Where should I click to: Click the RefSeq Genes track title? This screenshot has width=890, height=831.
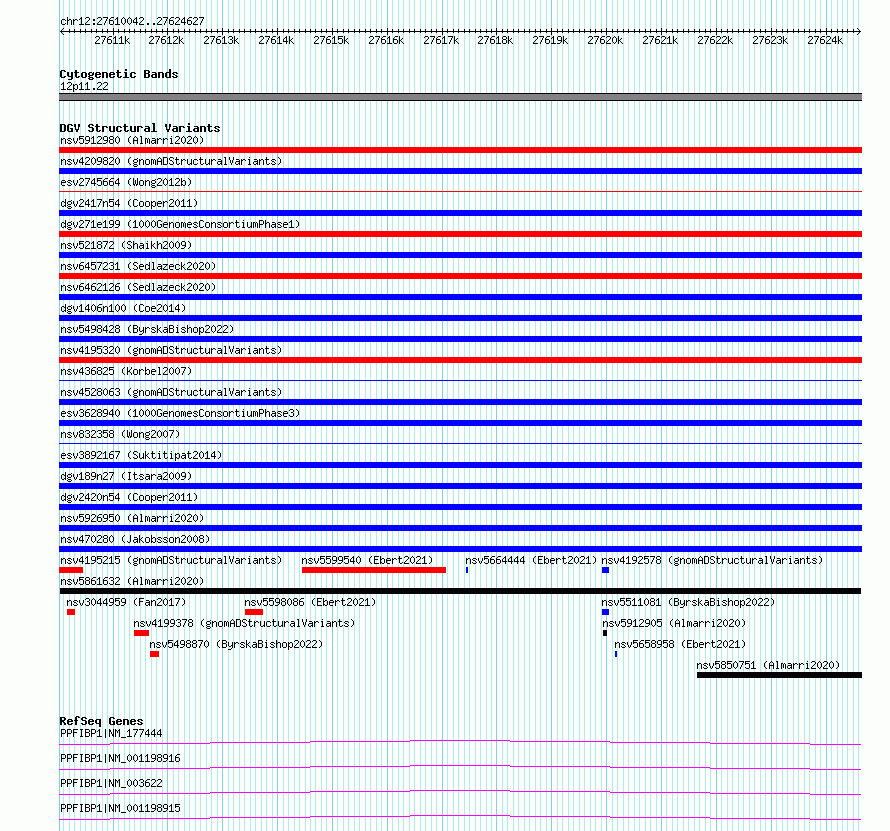(x=101, y=721)
